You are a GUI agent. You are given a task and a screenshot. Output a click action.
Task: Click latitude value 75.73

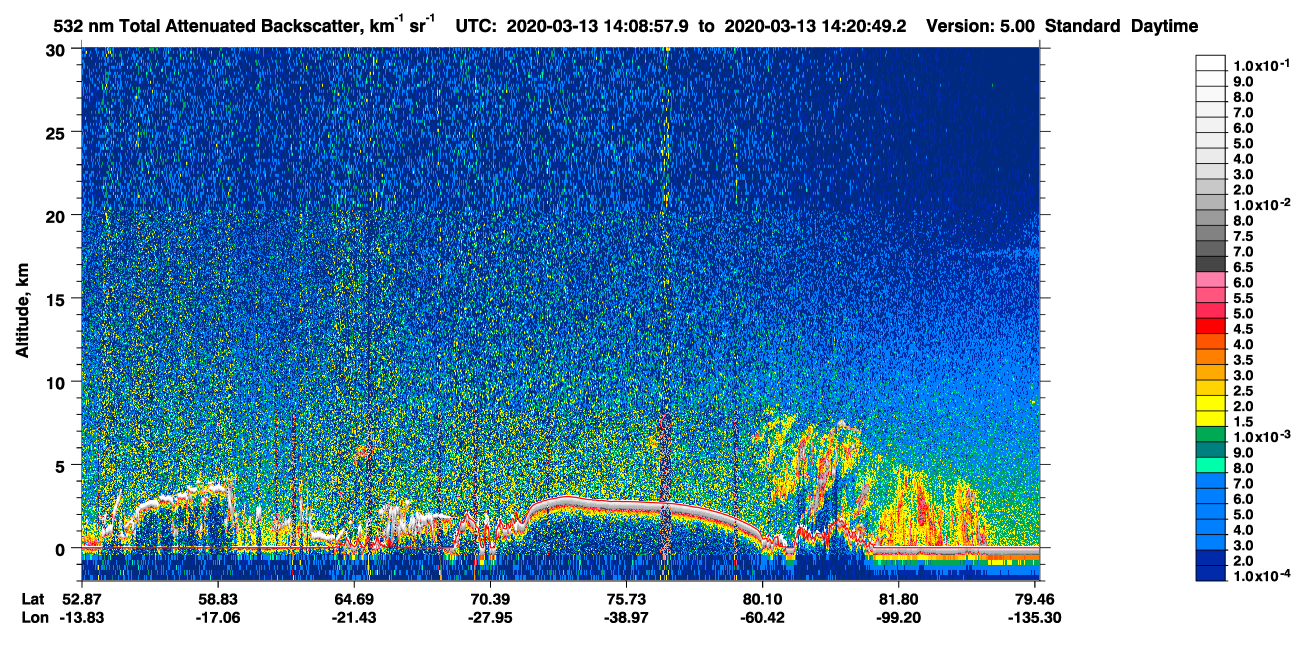click(x=627, y=599)
